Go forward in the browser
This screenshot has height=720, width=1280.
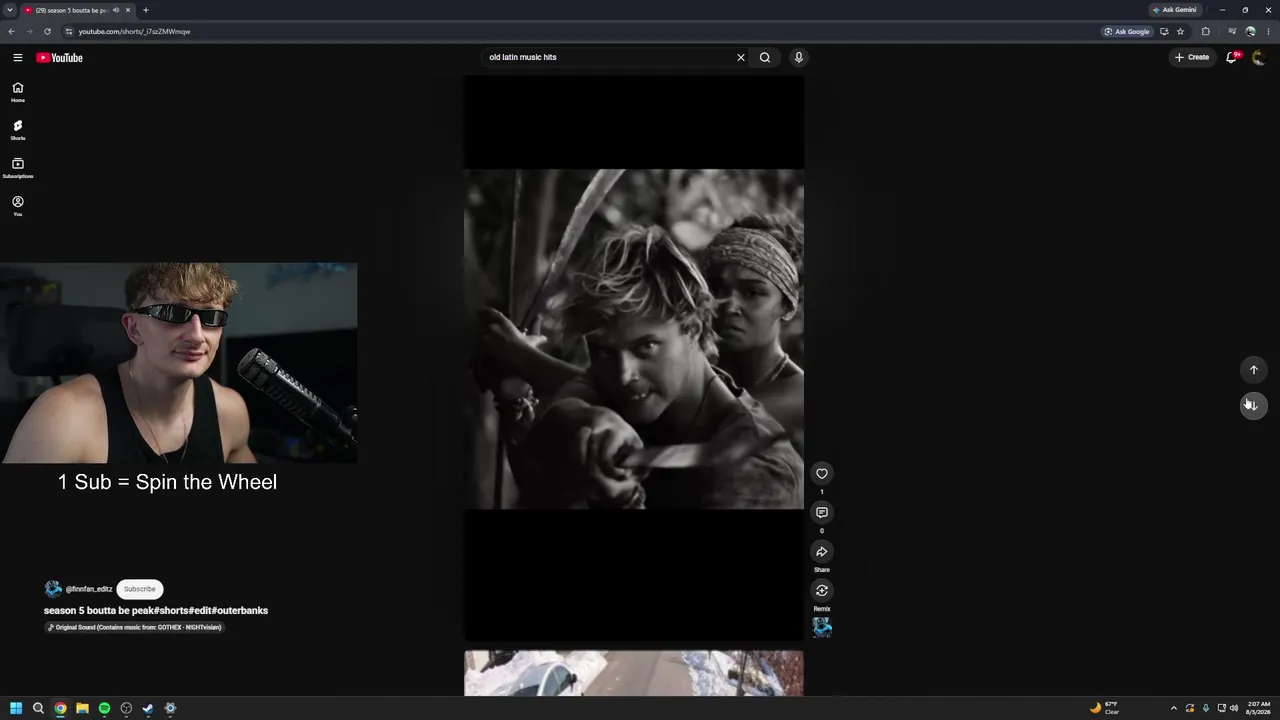29,31
